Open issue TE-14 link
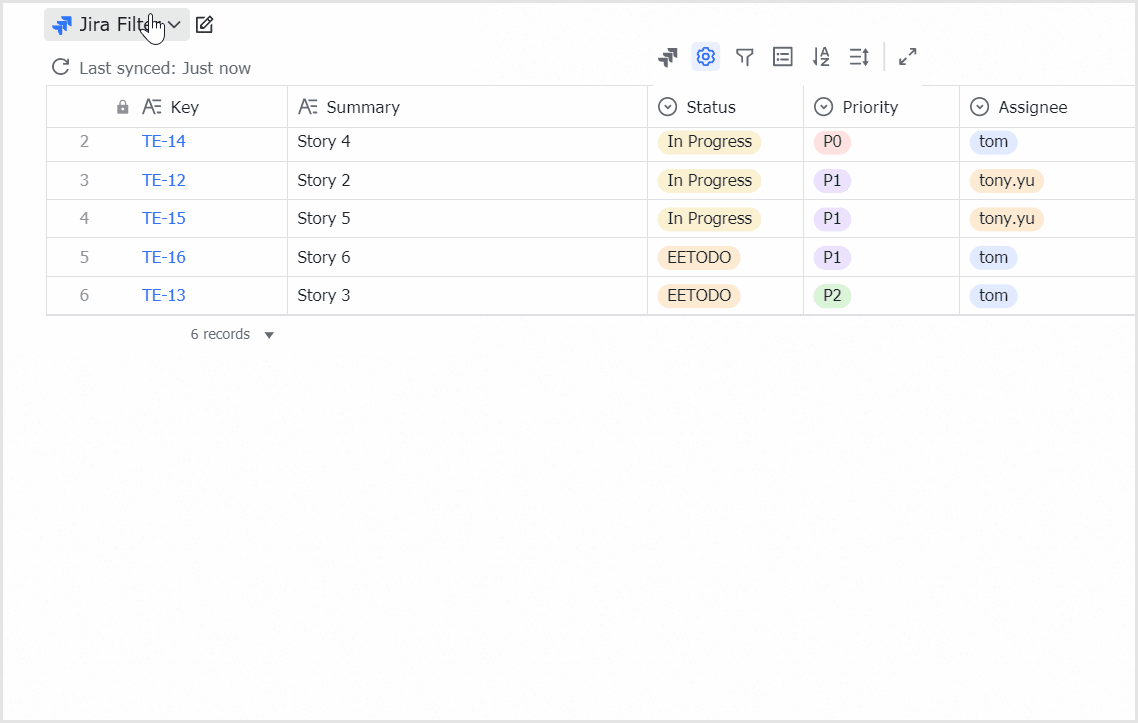 click(x=163, y=141)
